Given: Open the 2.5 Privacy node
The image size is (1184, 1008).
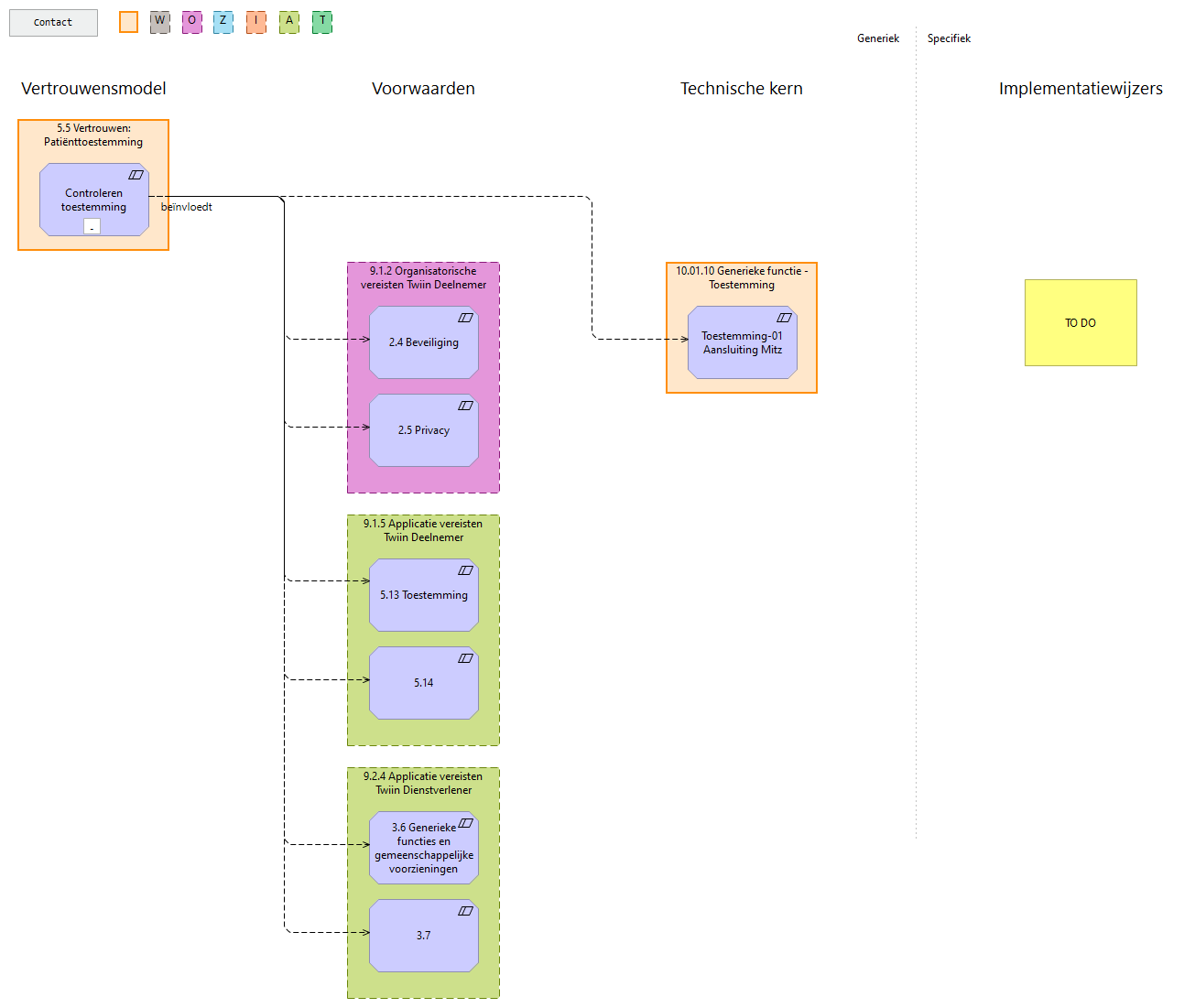Looking at the screenshot, I should 424,430.
